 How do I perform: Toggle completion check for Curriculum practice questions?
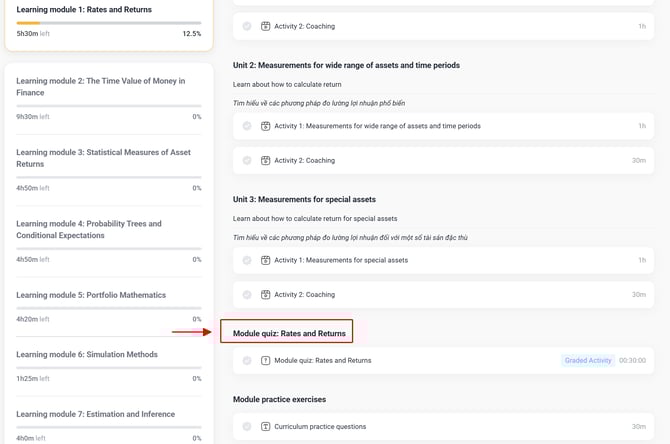247,426
